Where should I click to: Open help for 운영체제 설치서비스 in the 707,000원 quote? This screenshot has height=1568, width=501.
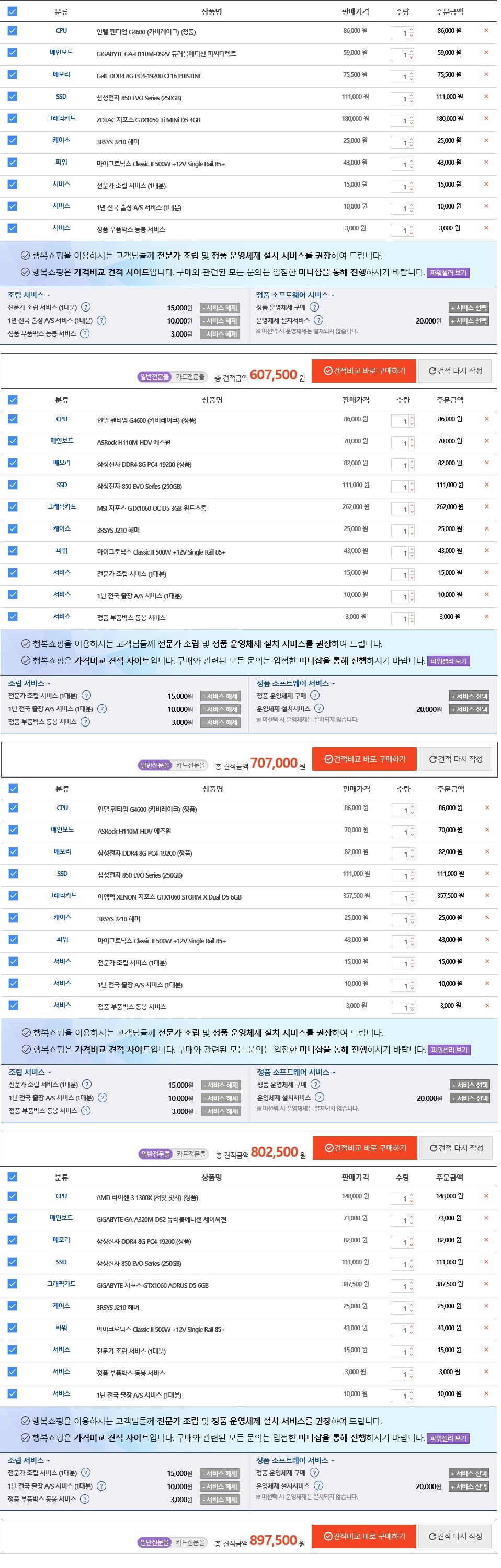point(319,709)
